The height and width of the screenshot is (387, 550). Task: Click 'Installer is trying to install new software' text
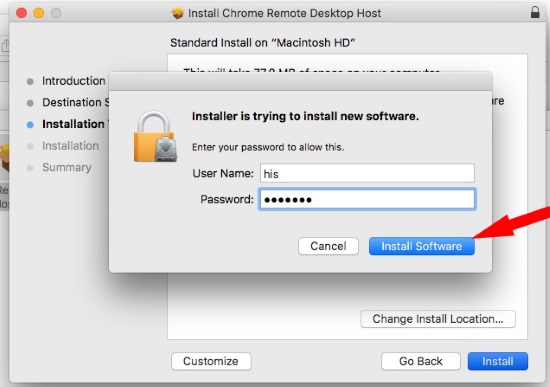[x=305, y=116]
